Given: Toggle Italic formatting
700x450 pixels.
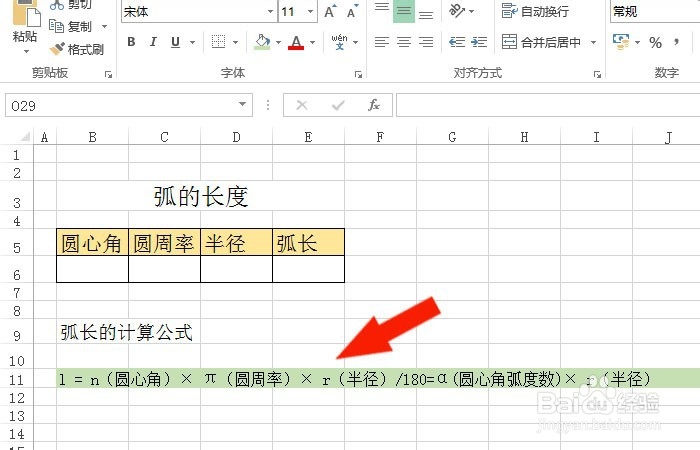Looking at the screenshot, I should click(x=153, y=42).
